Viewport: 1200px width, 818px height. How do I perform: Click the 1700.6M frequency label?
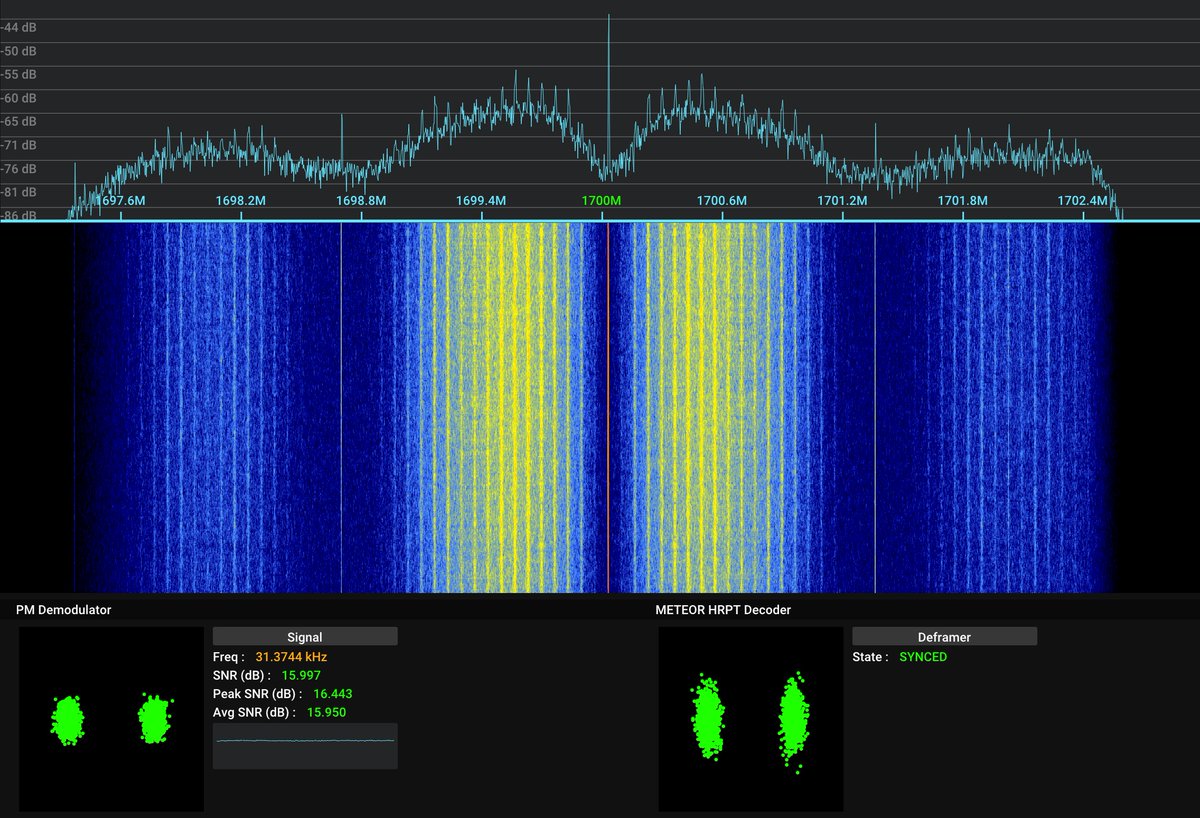722,200
